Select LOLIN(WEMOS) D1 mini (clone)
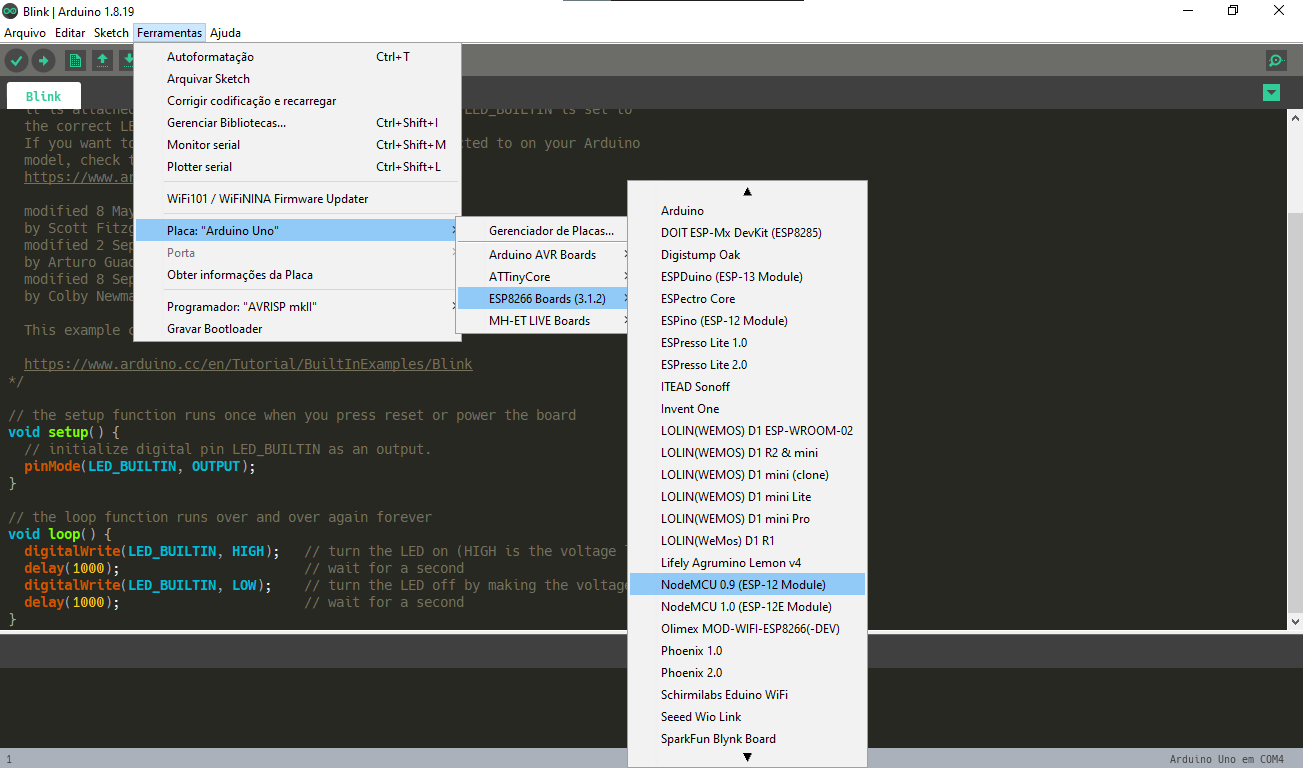 (747, 475)
